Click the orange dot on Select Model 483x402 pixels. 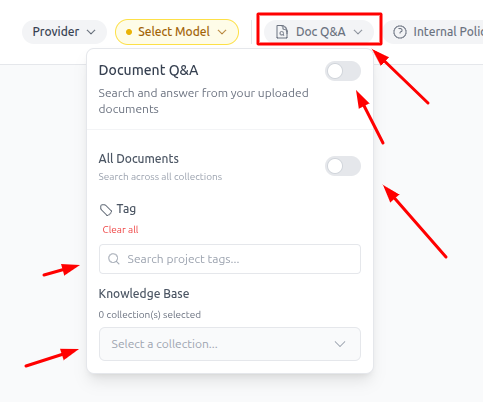click(129, 32)
